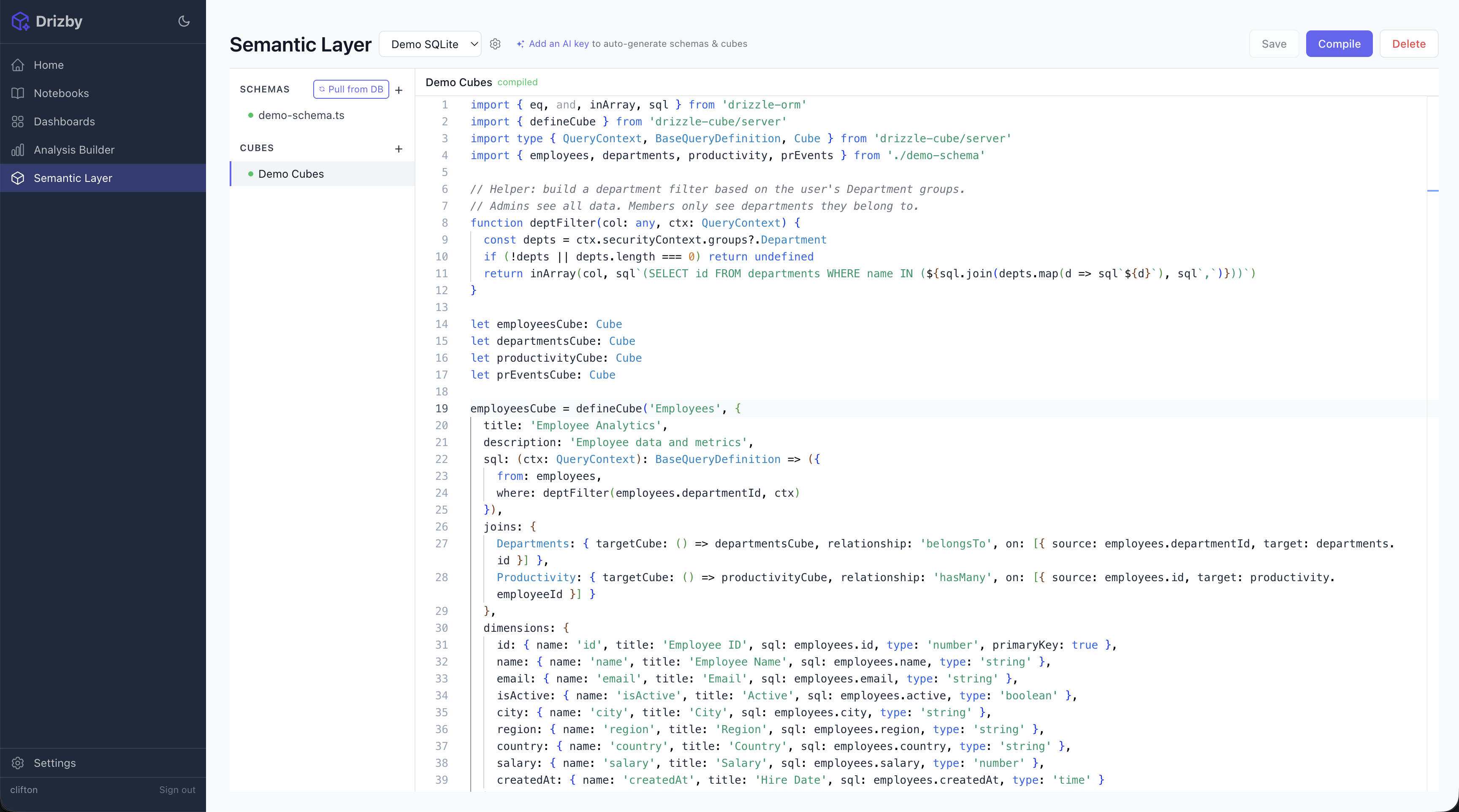Click the AI sparkle icon near Add an AI key
The width and height of the screenshot is (1459, 812).
pyautogui.click(x=520, y=43)
